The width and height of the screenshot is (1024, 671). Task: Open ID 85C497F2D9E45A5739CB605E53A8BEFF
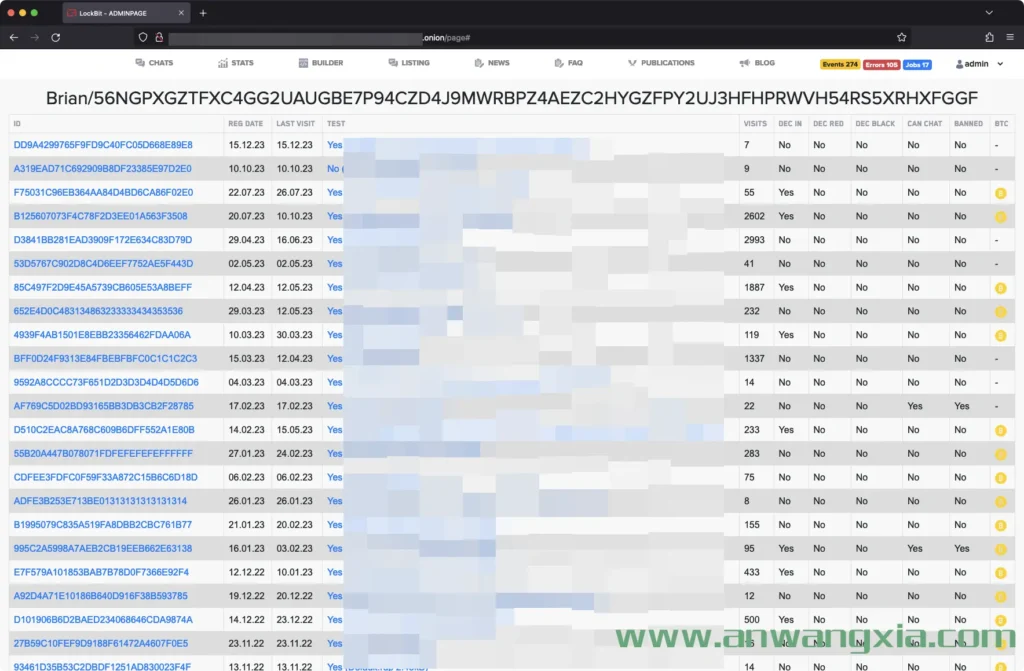pos(103,287)
